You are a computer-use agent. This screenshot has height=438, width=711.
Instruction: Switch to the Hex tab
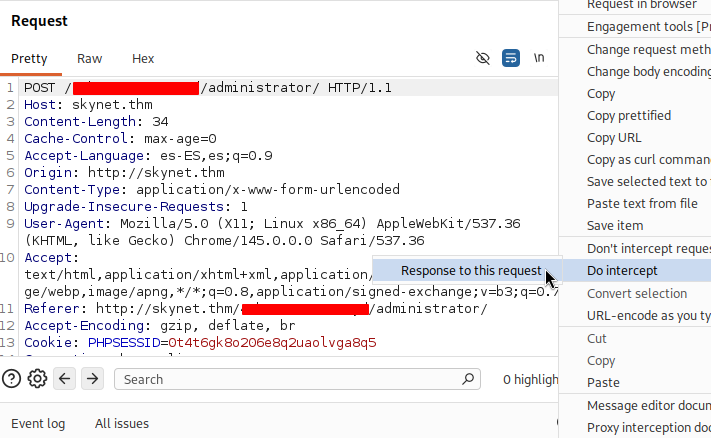point(143,58)
